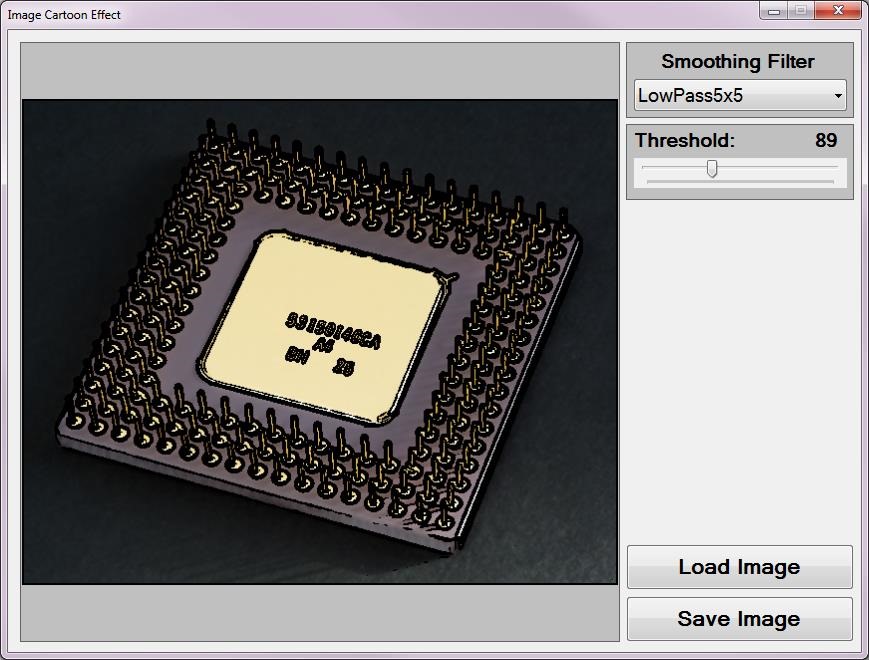Maximize the Image Cartoon Effect window
The image size is (869, 660).
(x=801, y=10)
